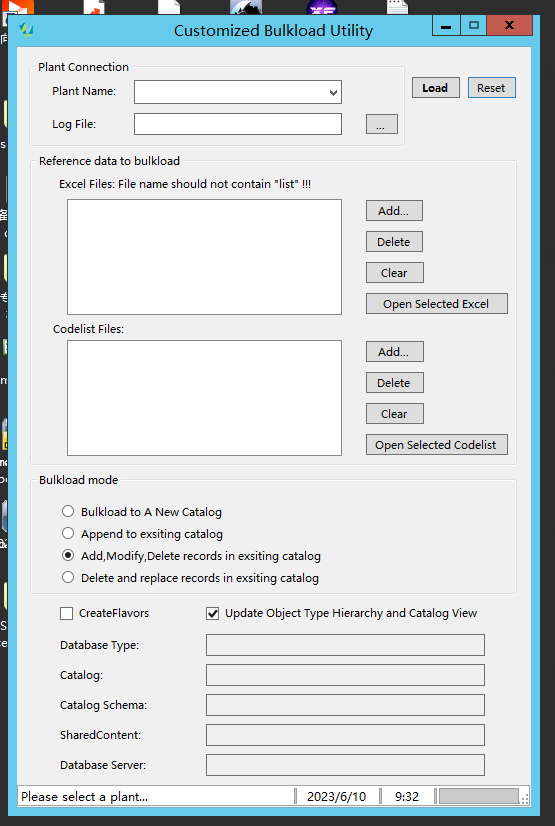Select Delete and replace records option
Viewport: 555px width, 826px height.
[x=68, y=578]
